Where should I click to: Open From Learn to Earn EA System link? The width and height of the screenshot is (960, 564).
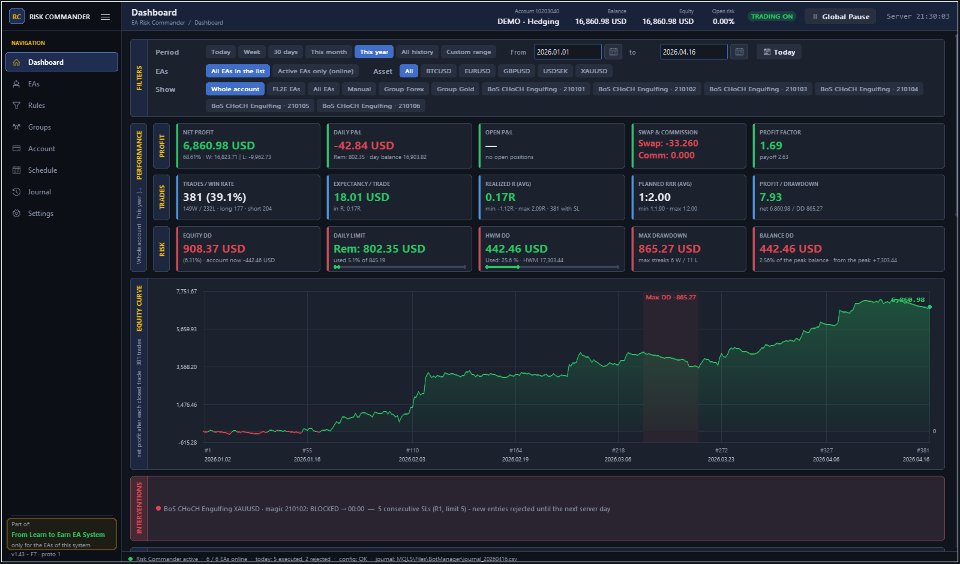[x=58, y=535]
